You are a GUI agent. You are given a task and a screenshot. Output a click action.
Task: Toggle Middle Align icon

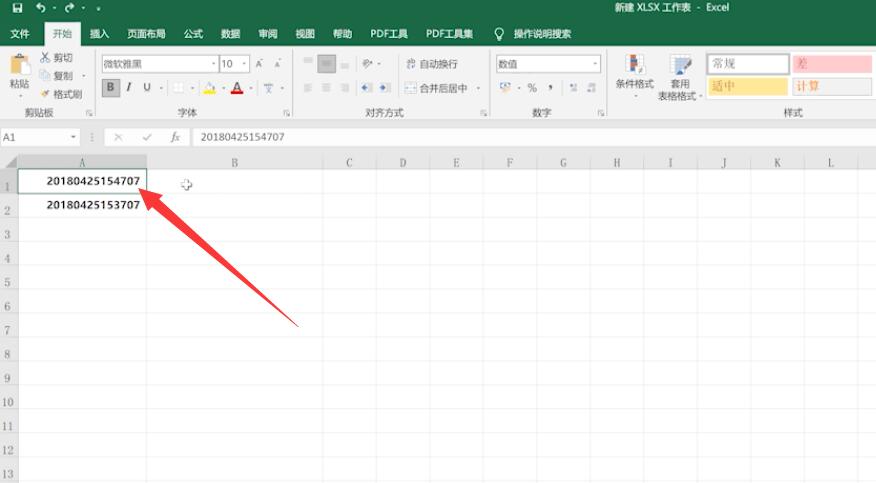click(327, 64)
